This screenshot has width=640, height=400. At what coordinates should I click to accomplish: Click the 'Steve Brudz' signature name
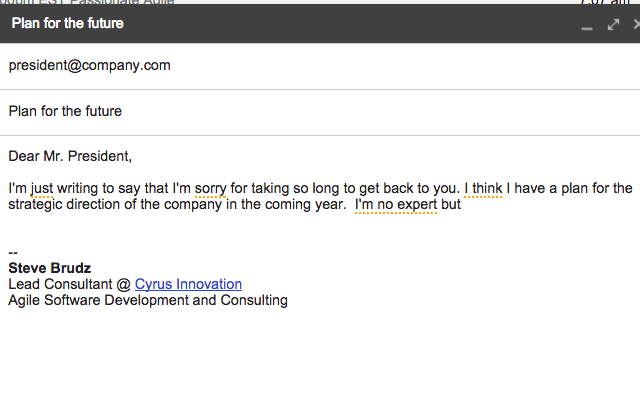(x=50, y=268)
